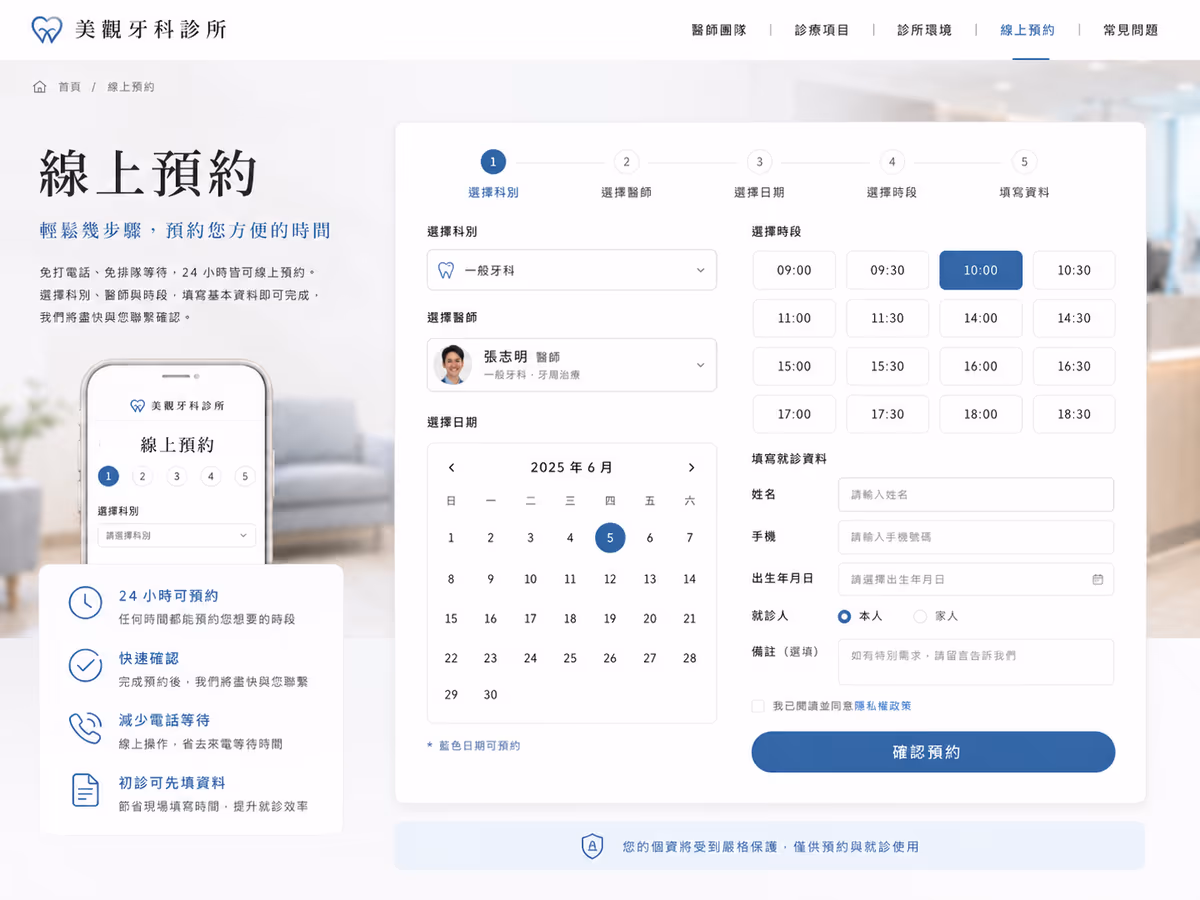This screenshot has width=1200, height=900.
Task: Click the 姓名 input field
Action: pyautogui.click(x=976, y=495)
